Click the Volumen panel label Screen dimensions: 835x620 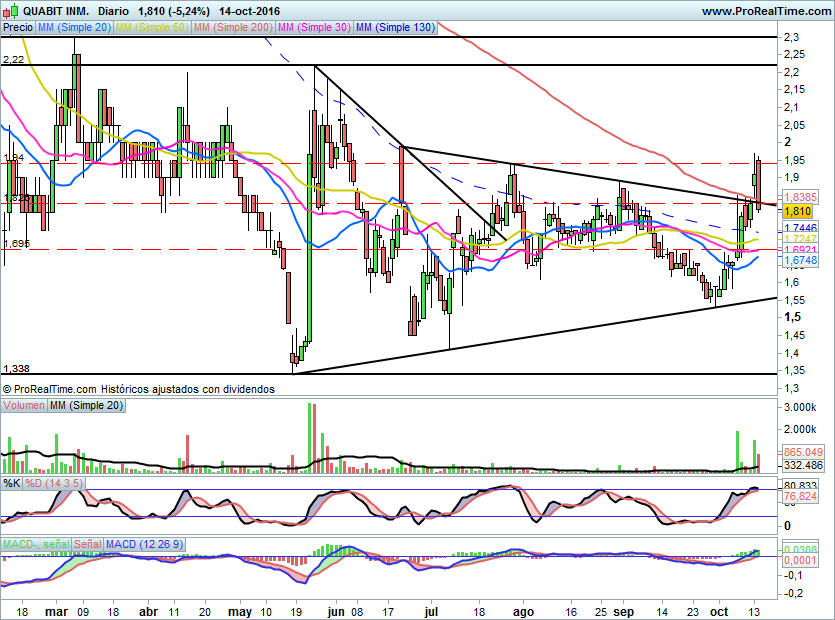click(x=24, y=406)
